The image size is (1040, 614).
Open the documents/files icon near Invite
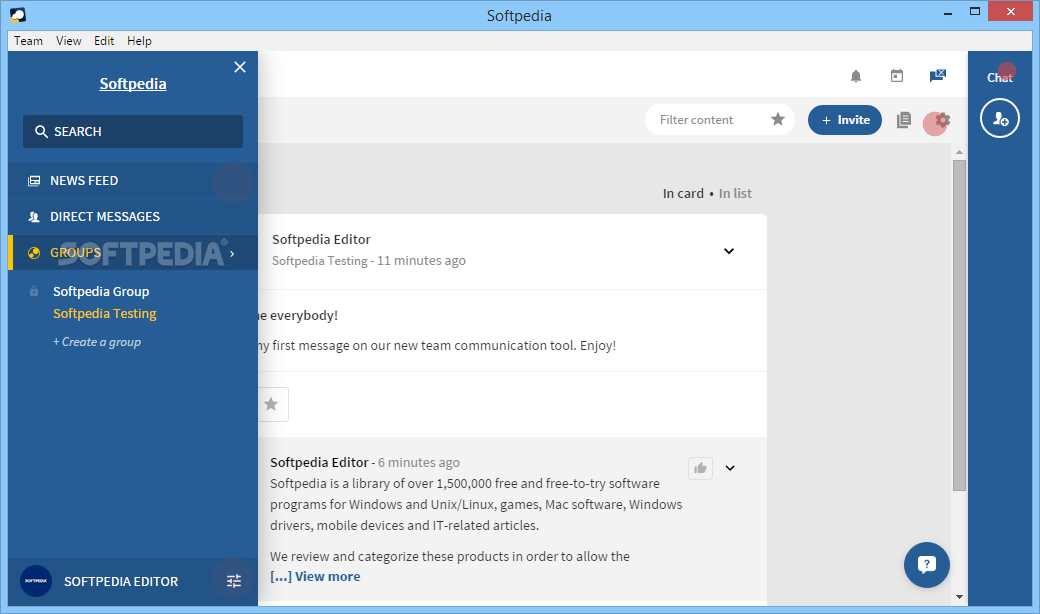click(x=903, y=120)
